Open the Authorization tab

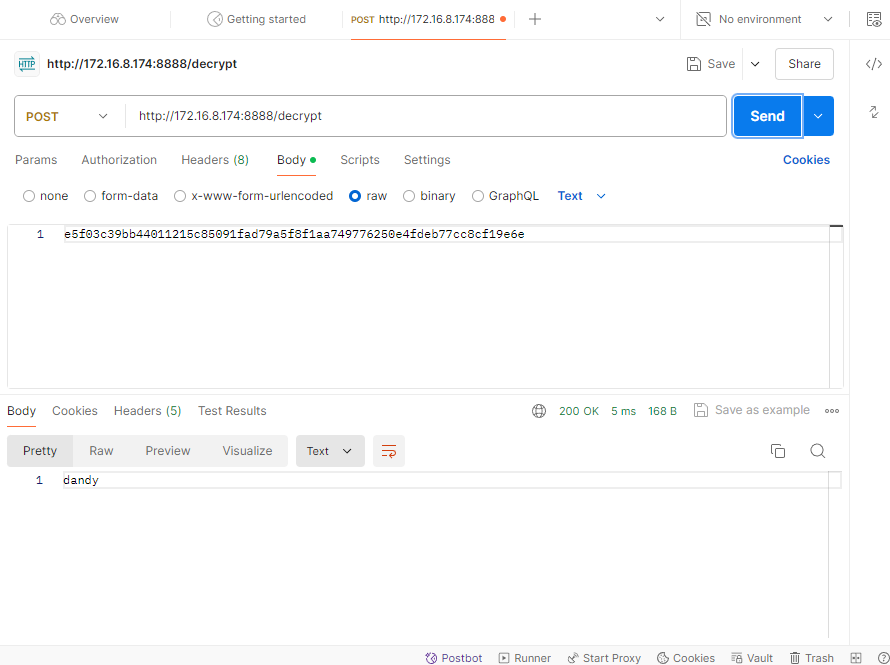119,160
